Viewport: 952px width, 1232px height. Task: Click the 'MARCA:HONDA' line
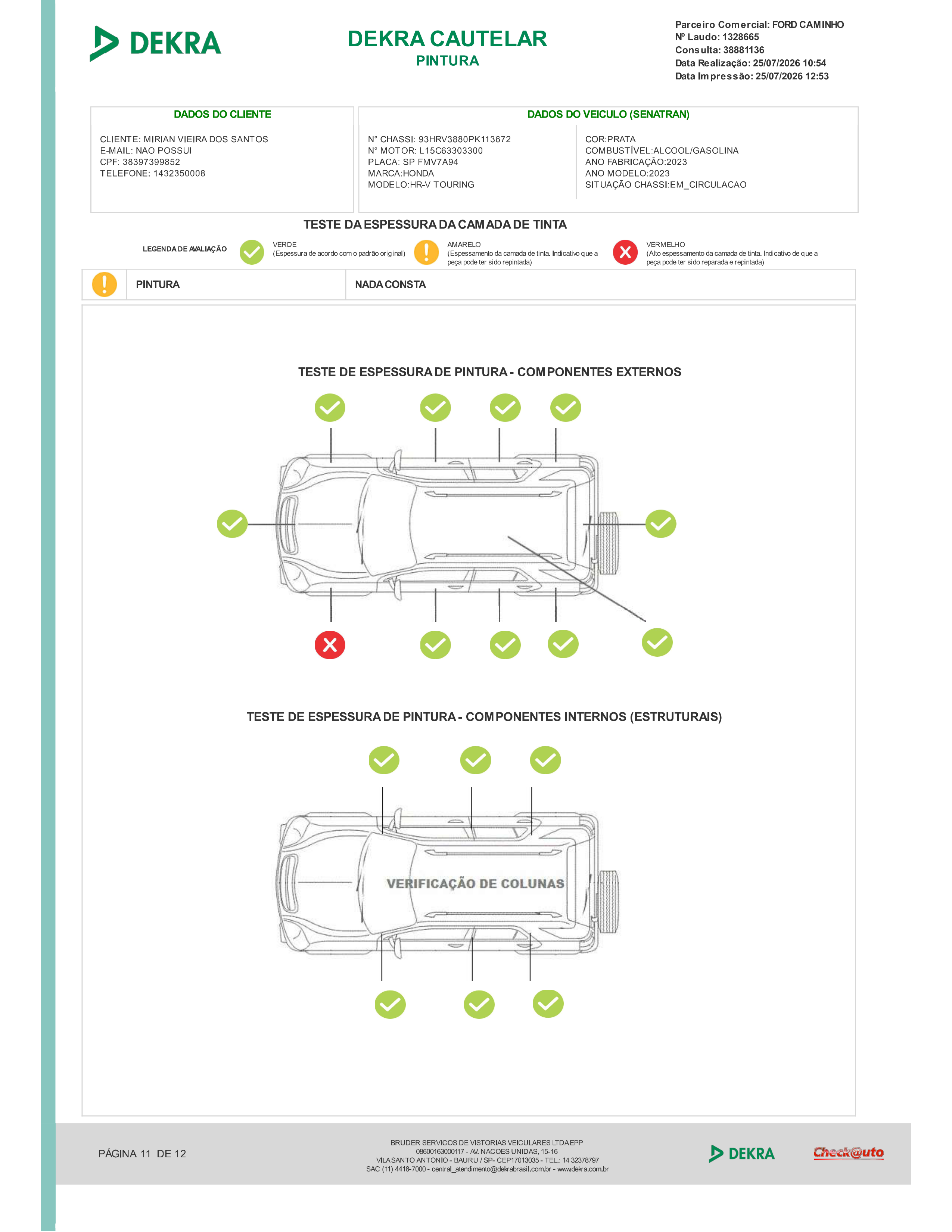click(401, 173)
